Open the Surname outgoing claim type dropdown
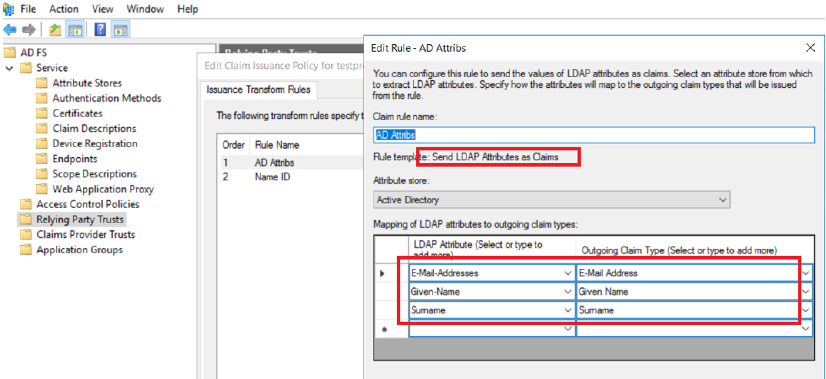This screenshot has height=379, width=826. [x=805, y=310]
